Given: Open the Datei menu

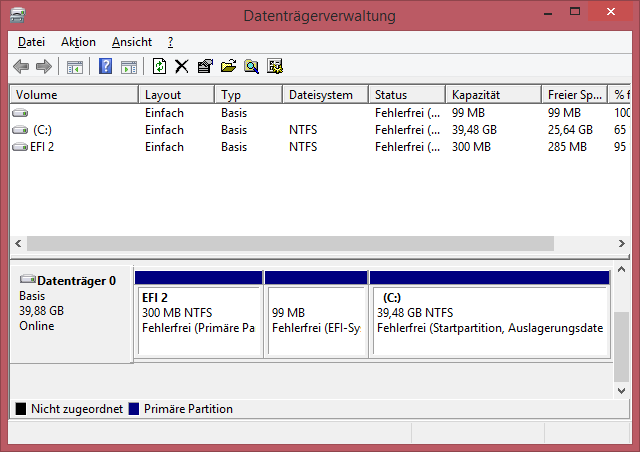Looking at the screenshot, I should 31,42.
